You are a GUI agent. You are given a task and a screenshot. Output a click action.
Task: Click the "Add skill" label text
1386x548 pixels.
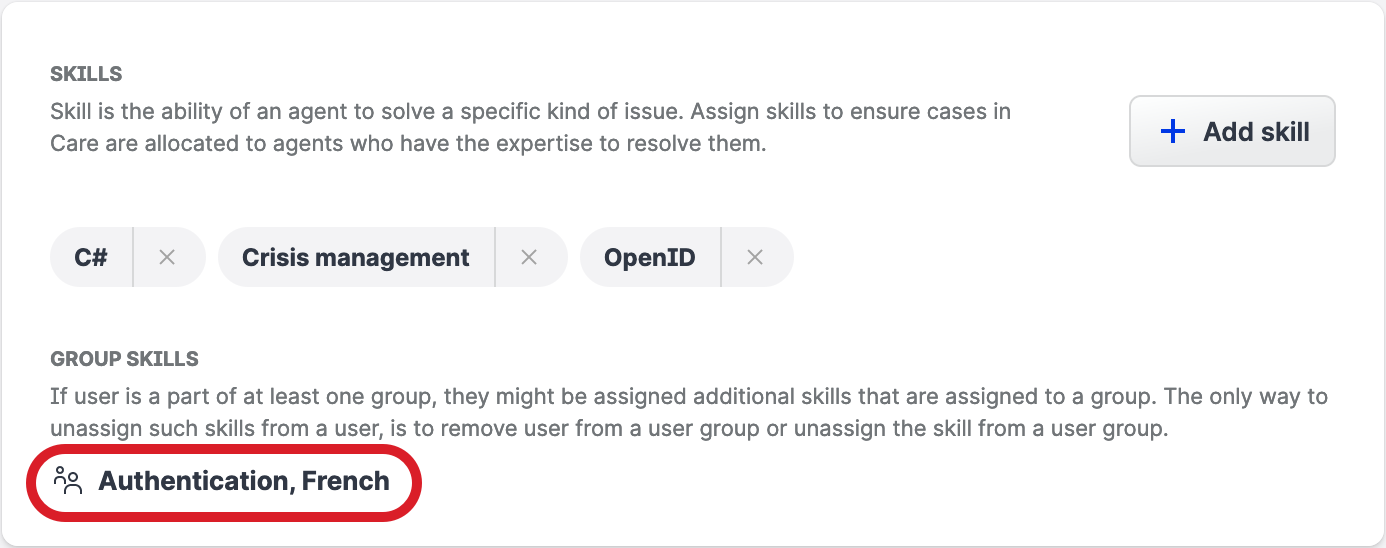point(1256,132)
